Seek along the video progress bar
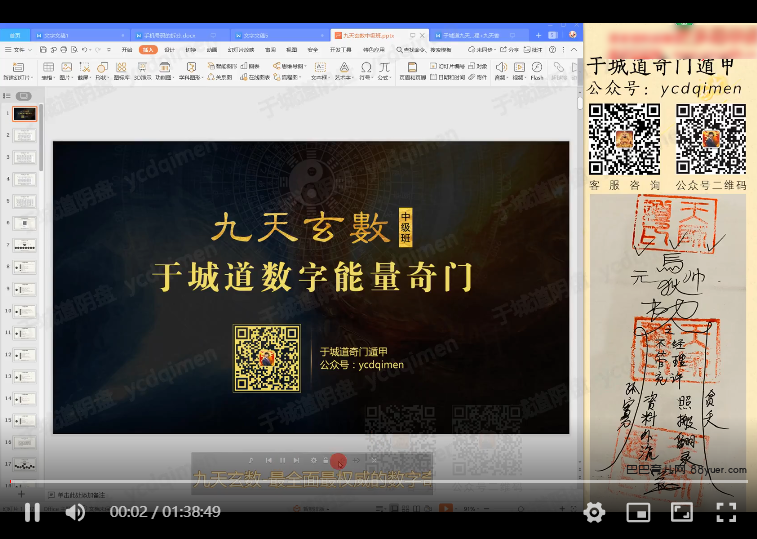The height and width of the screenshot is (539, 757). [x=378, y=482]
